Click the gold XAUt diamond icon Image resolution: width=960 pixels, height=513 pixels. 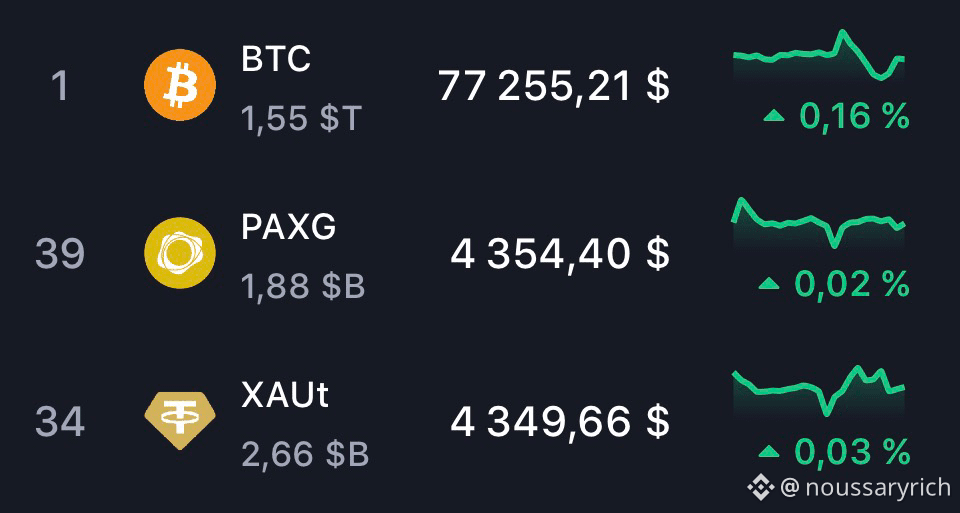(180, 421)
